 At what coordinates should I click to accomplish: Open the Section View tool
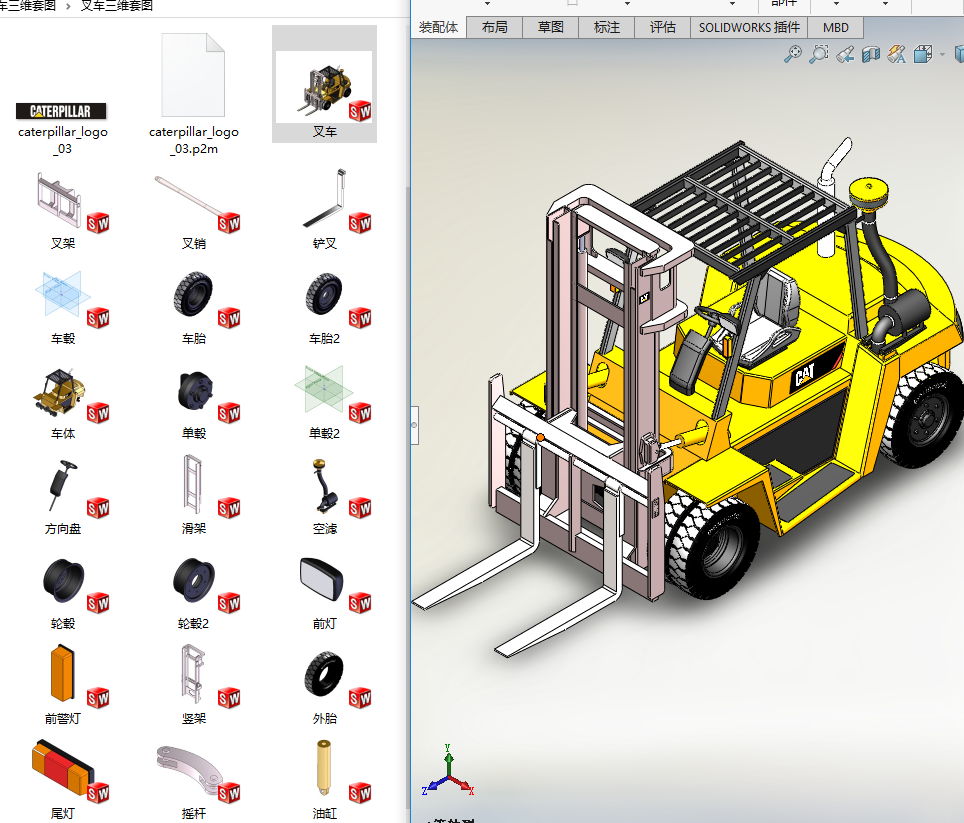(871, 54)
